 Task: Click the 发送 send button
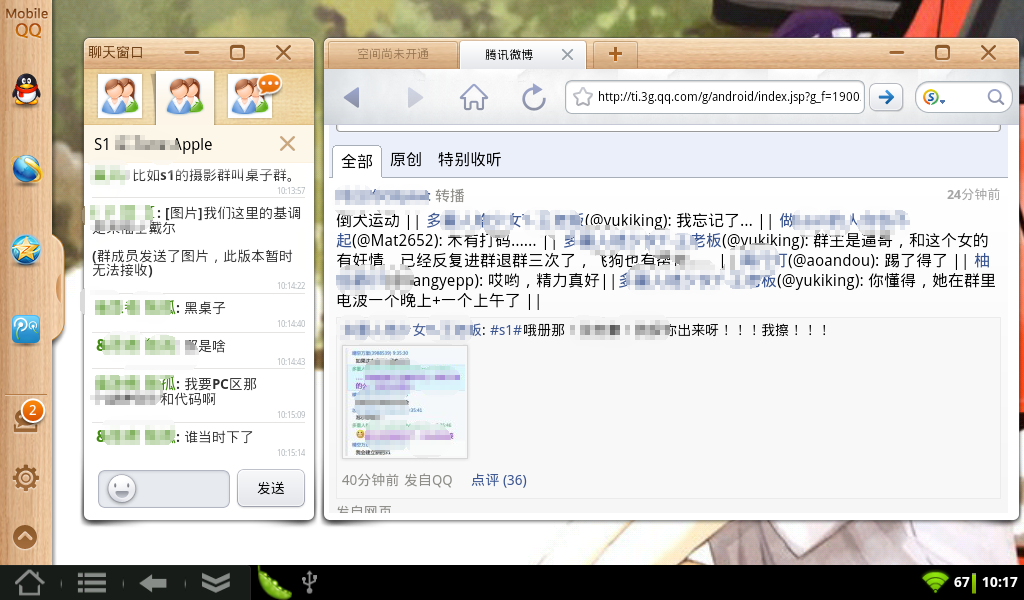[x=271, y=488]
